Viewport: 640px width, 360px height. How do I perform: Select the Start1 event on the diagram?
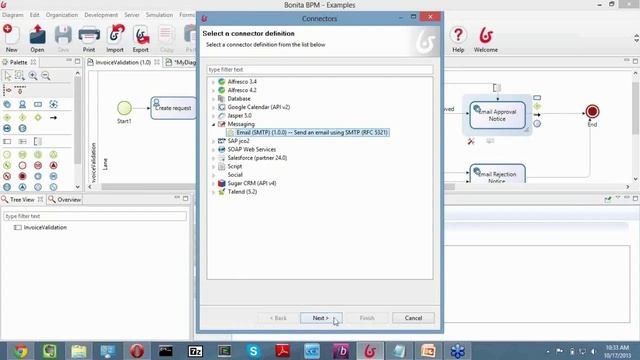pyautogui.click(x=124, y=108)
